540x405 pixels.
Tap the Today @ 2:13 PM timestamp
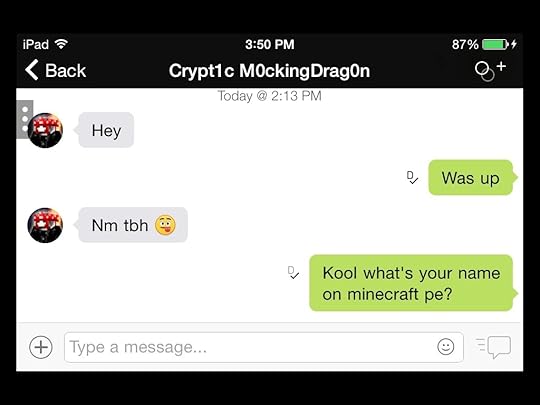click(x=269, y=96)
